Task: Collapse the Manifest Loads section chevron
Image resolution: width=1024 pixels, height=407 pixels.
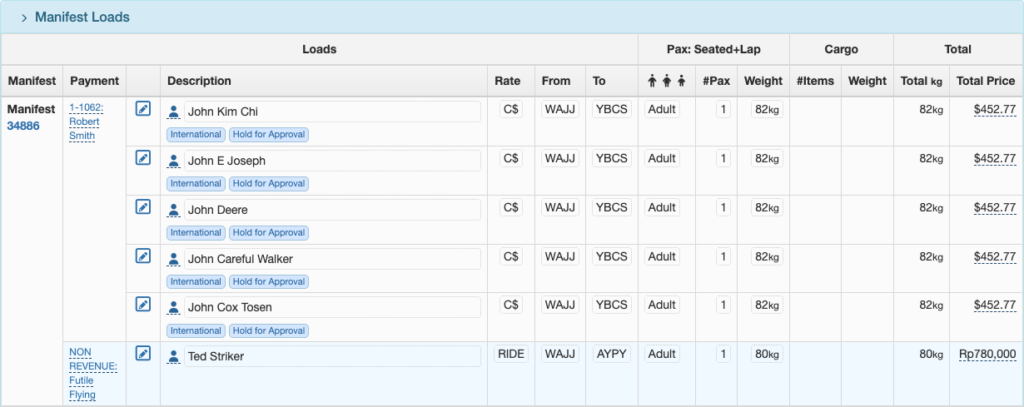Action: (x=23, y=18)
